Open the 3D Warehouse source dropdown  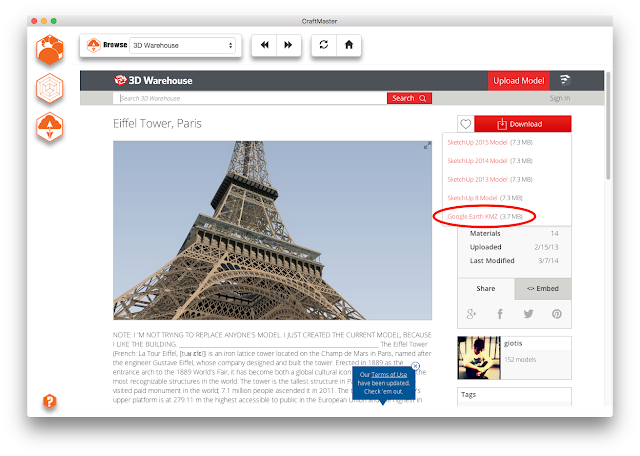pyautogui.click(x=183, y=45)
